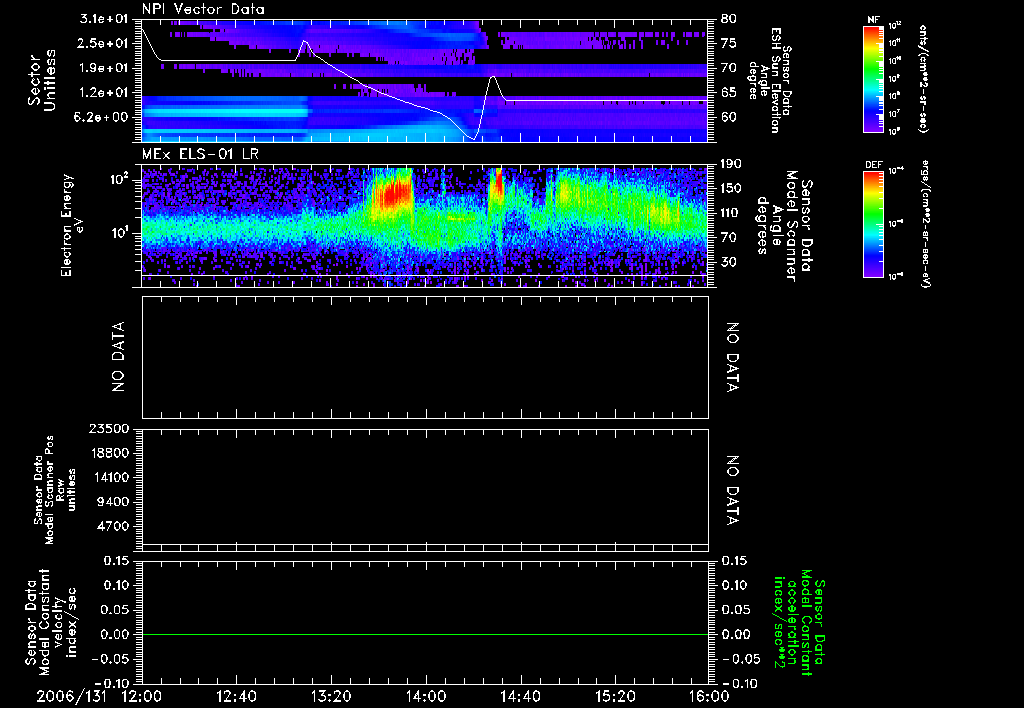Click the "2.5e+01" sector axis value
1024x708 pixels.
[x=105, y=43]
